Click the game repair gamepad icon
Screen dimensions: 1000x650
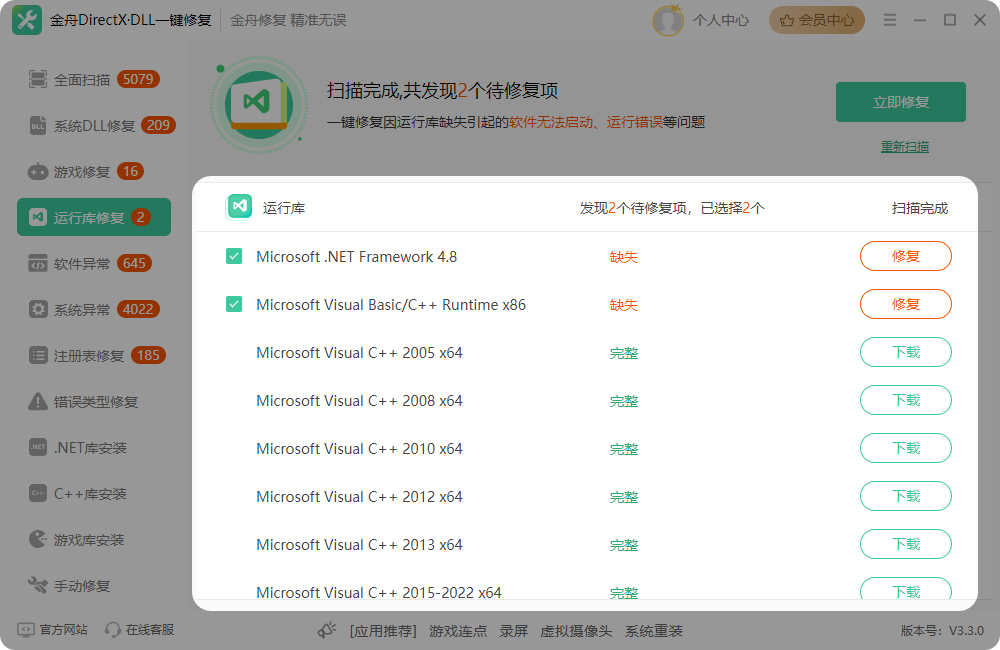[x=38, y=172]
